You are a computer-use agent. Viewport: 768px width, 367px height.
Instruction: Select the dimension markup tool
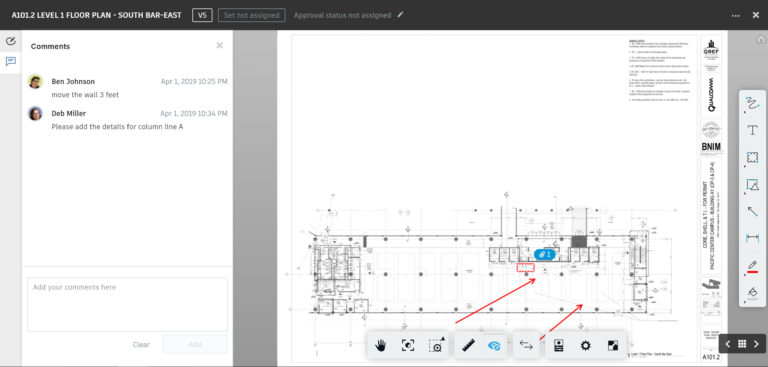point(752,238)
